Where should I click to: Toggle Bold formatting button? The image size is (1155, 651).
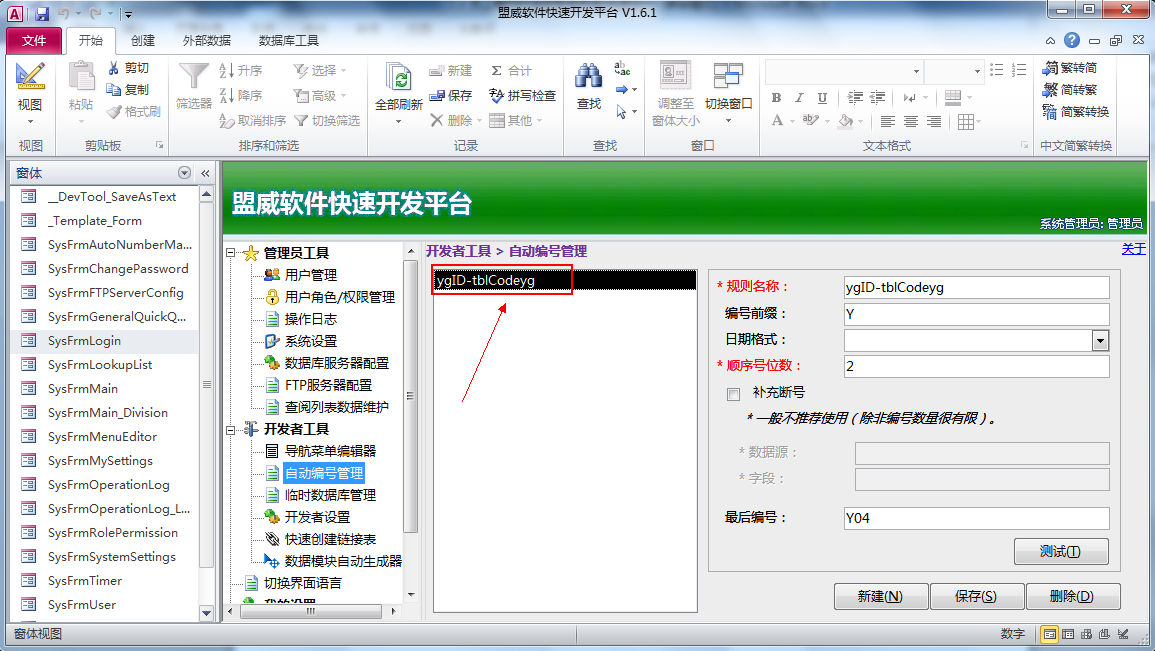pos(776,97)
